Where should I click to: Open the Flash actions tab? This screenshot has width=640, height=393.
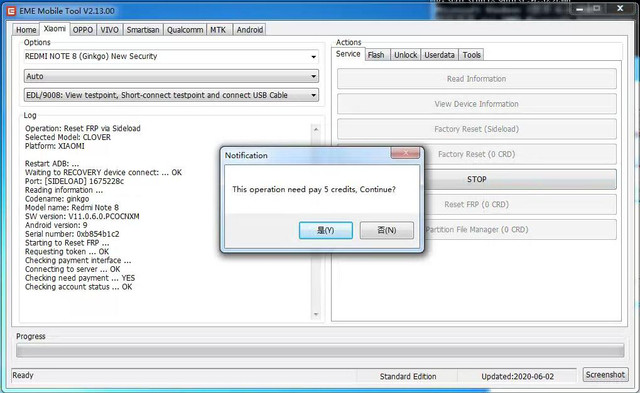pos(376,55)
